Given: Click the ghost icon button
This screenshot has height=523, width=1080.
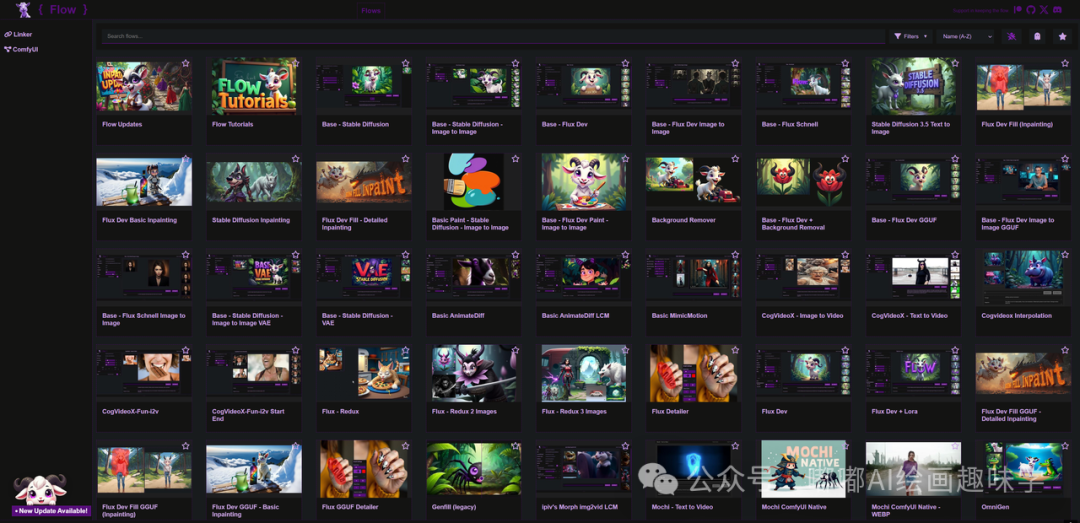Looking at the screenshot, I should point(1037,37).
